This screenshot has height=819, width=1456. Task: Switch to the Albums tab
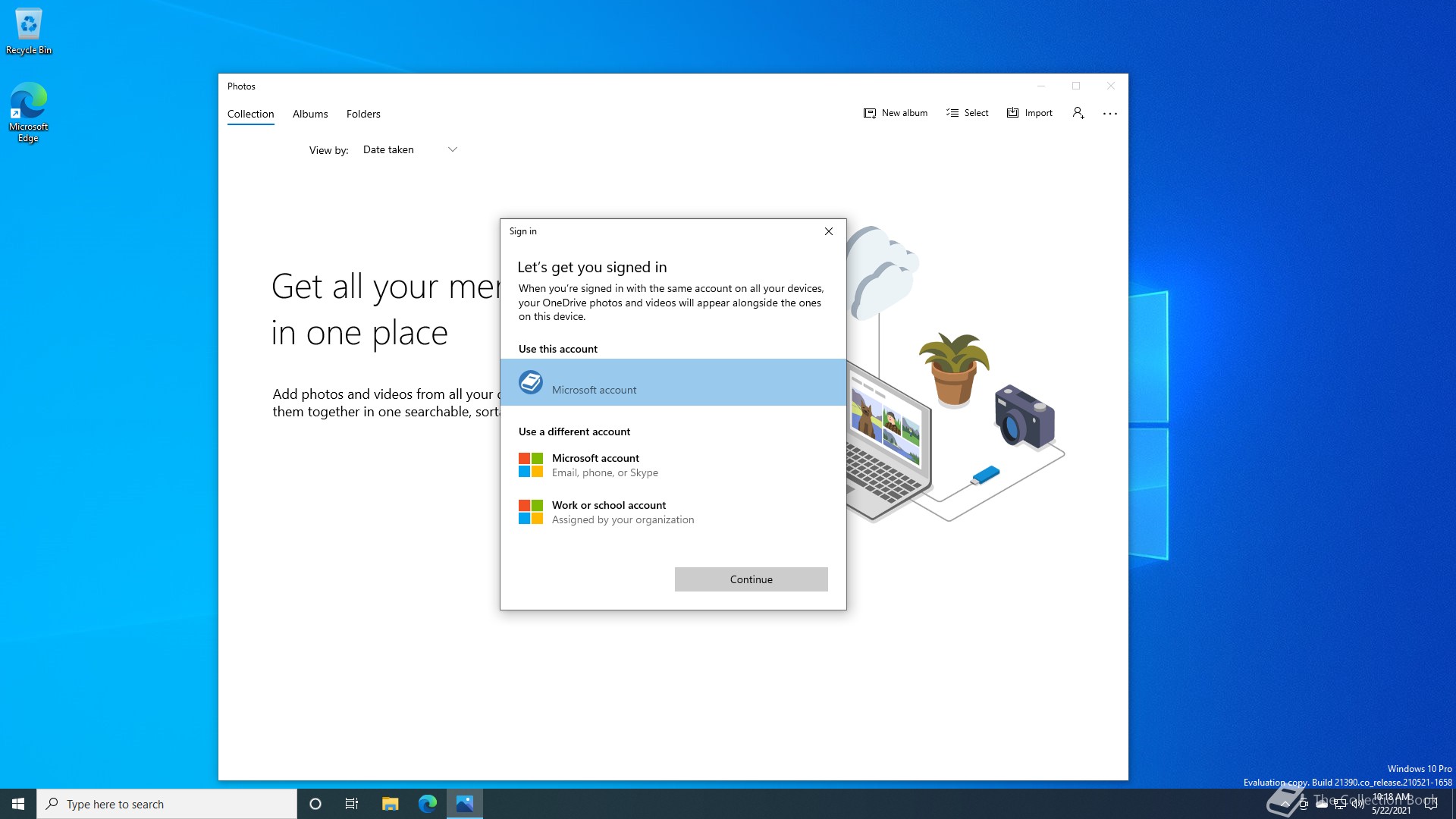(x=310, y=114)
